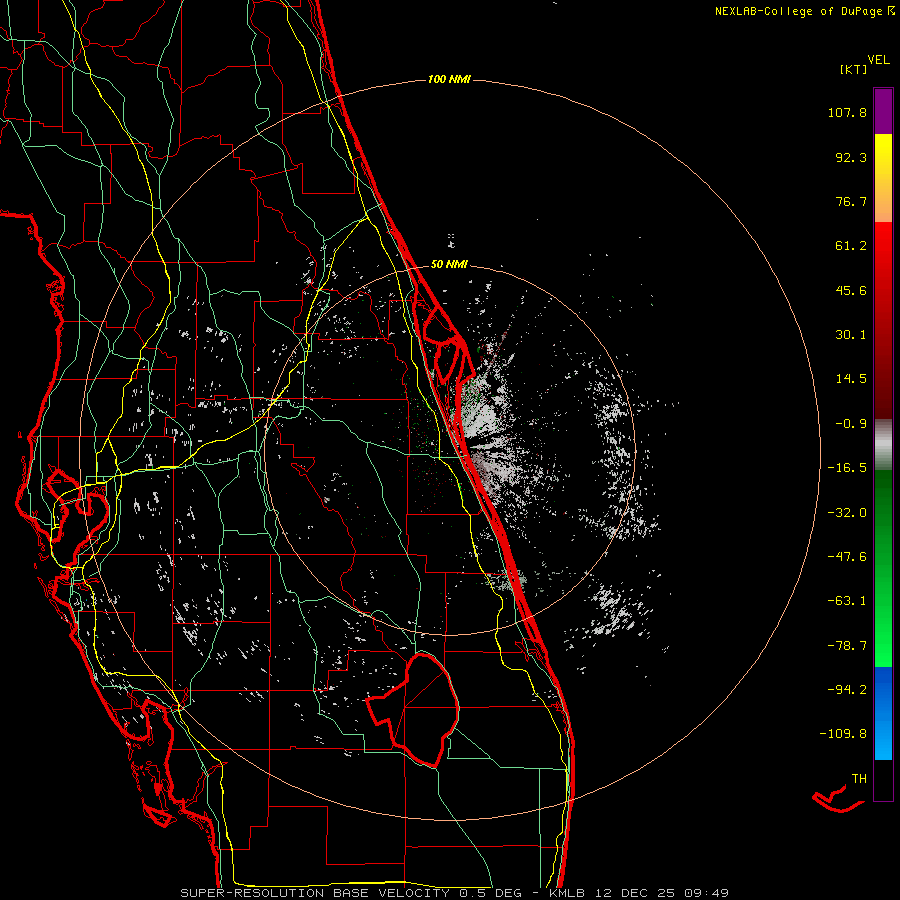Select the 107.8 scale value
Viewport: 900px width, 900px height.
tap(847, 112)
